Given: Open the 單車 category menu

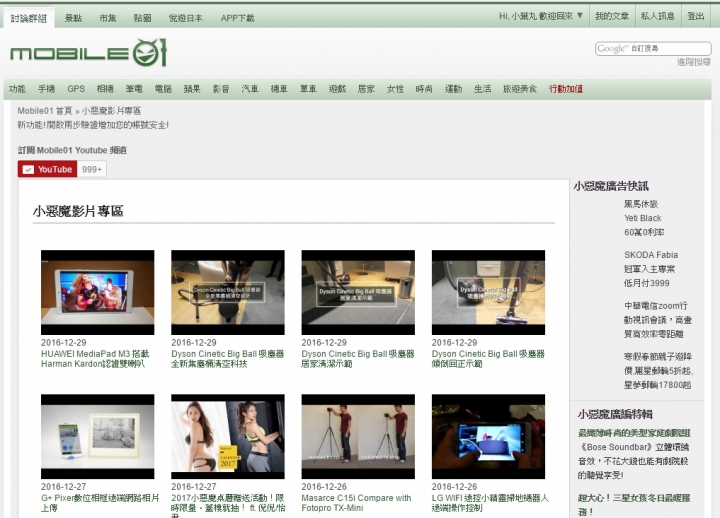Looking at the screenshot, I should pos(308,89).
